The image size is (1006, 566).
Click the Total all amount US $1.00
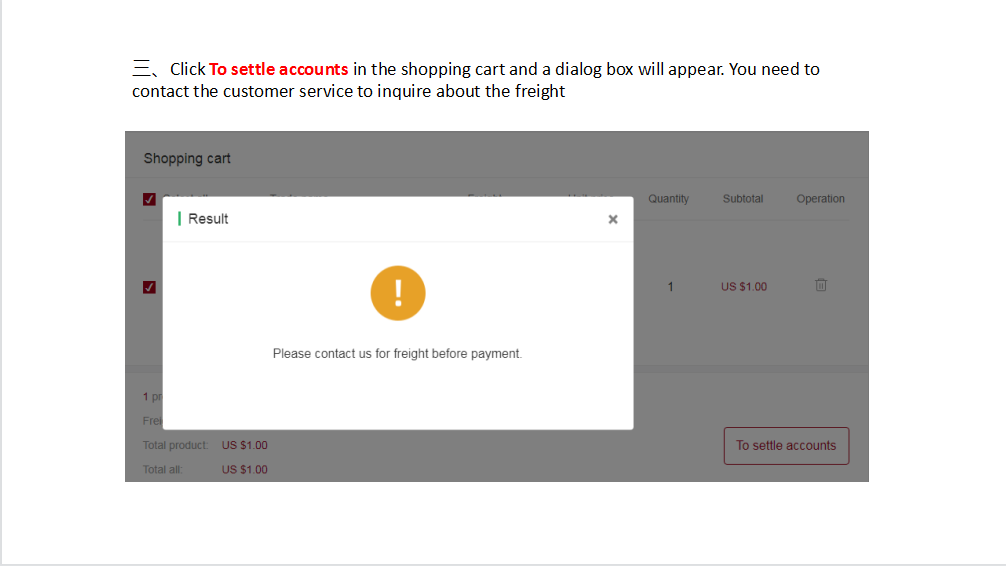(244, 470)
